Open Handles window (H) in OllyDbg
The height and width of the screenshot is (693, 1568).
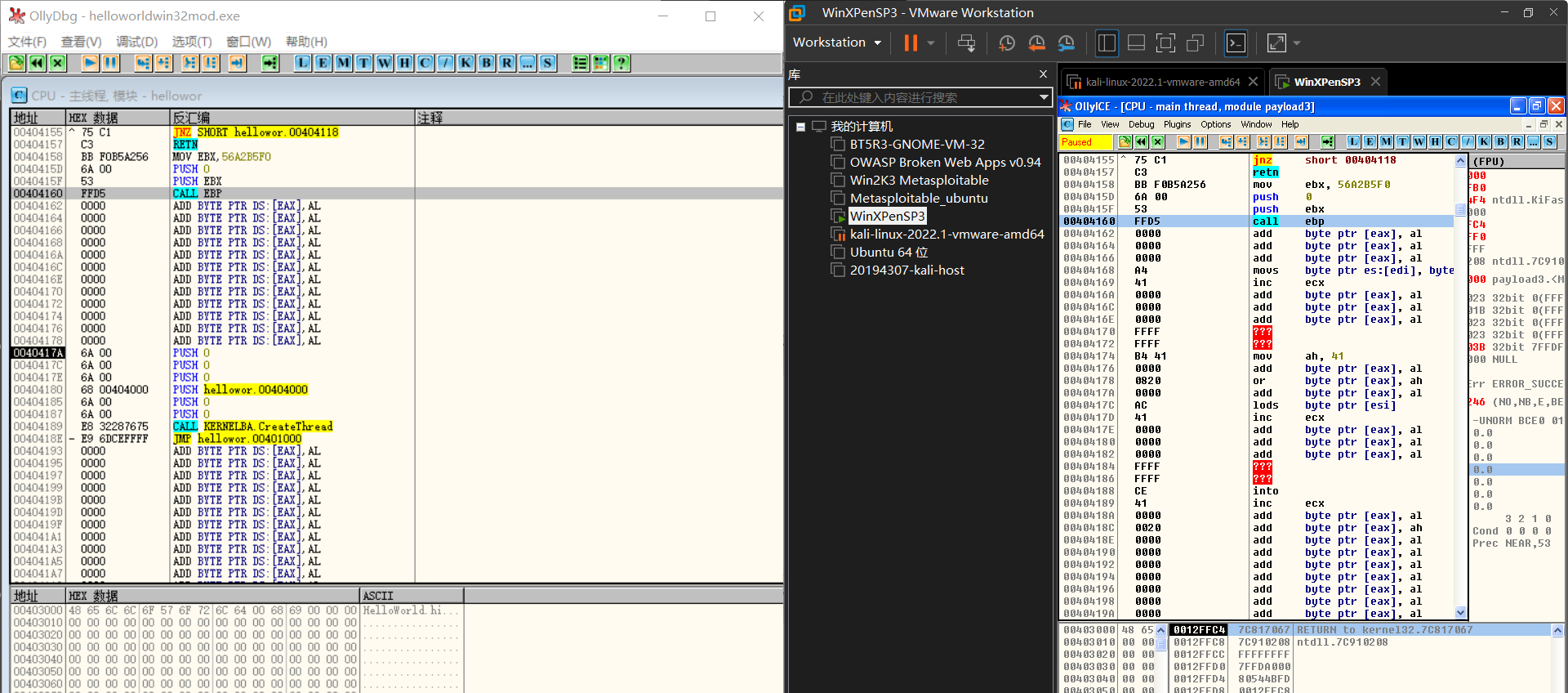click(405, 63)
